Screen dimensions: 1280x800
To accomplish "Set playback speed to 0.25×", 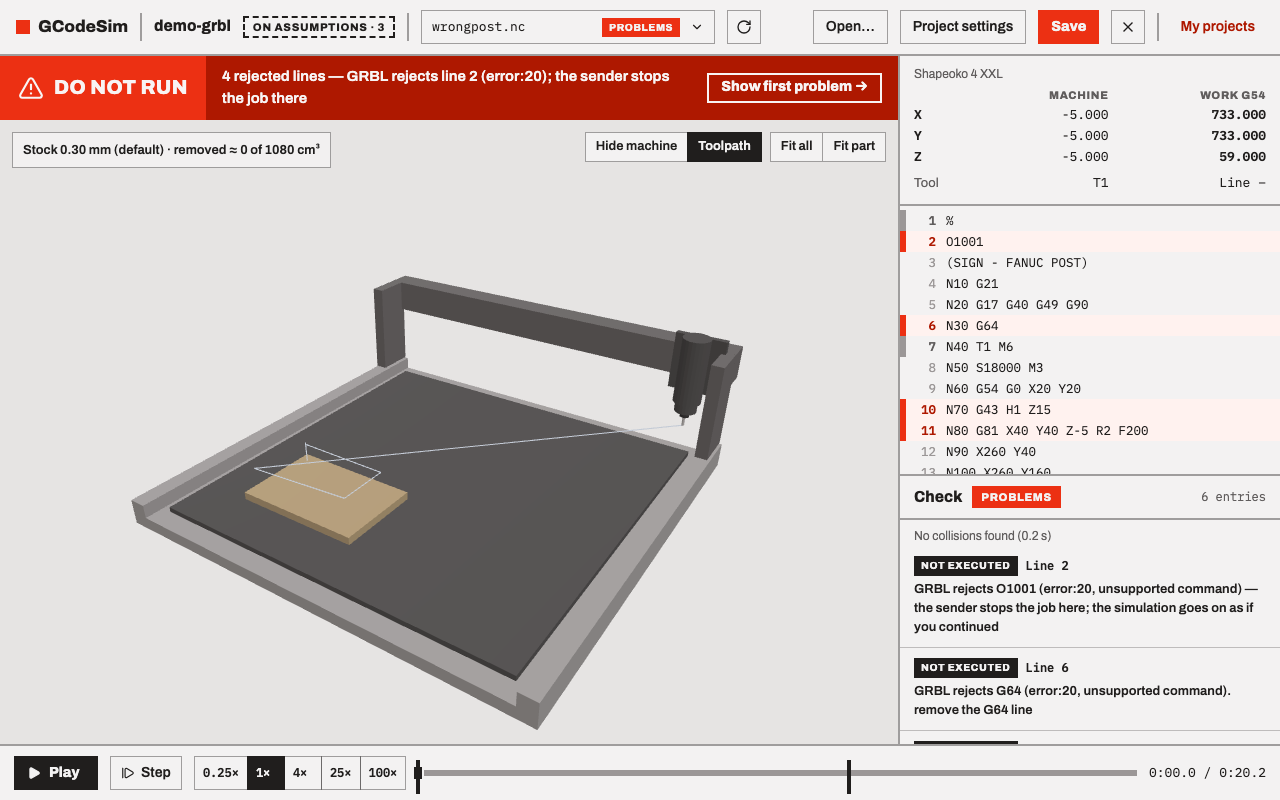I will [x=220, y=773].
